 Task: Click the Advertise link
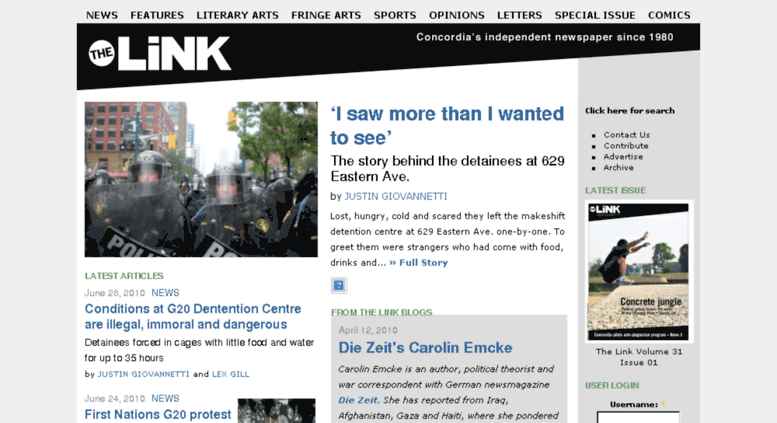tap(623, 157)
